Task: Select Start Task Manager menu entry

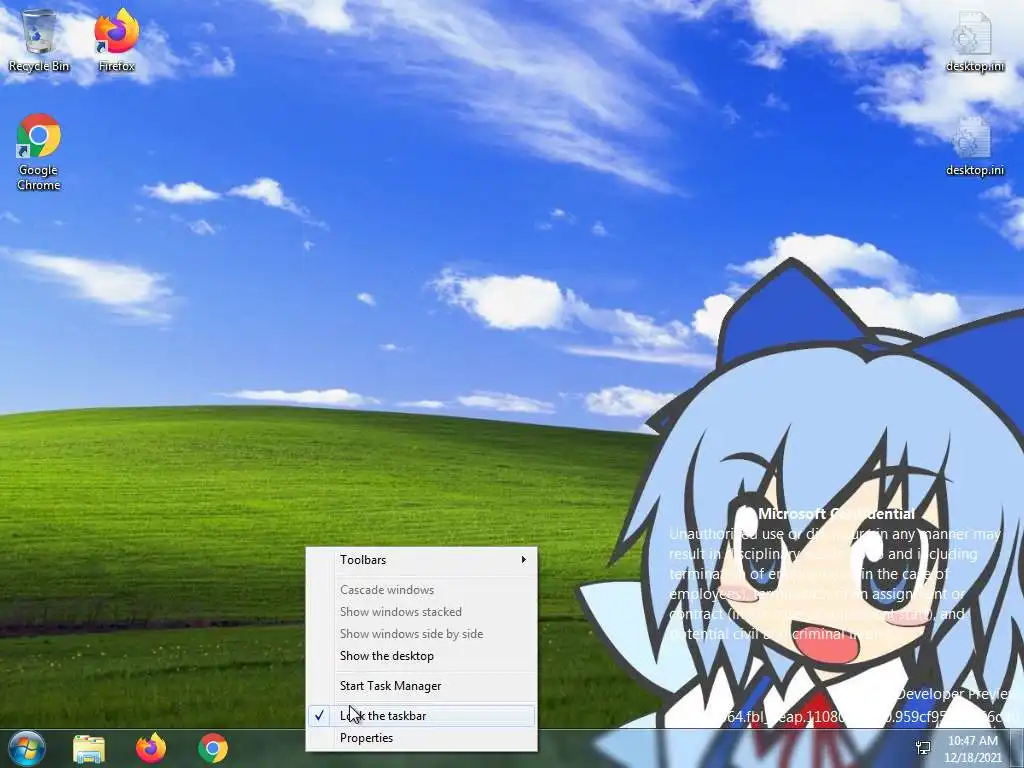Action: (x=421, y=686)
